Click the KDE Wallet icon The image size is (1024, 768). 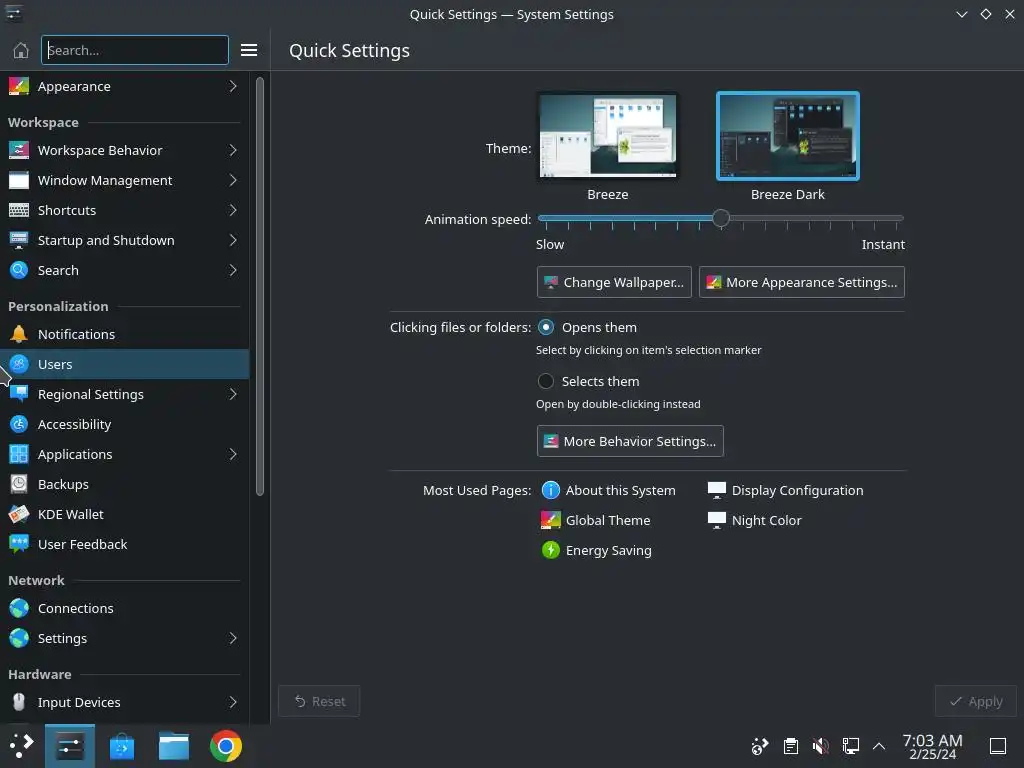19,515
